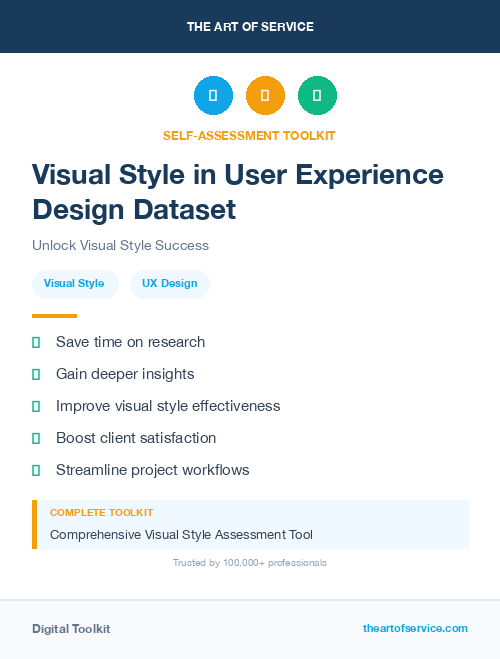Screen dimensions: 500x659
Task: Click bullet icon beside Save time on research
Action: coord(36,343)
